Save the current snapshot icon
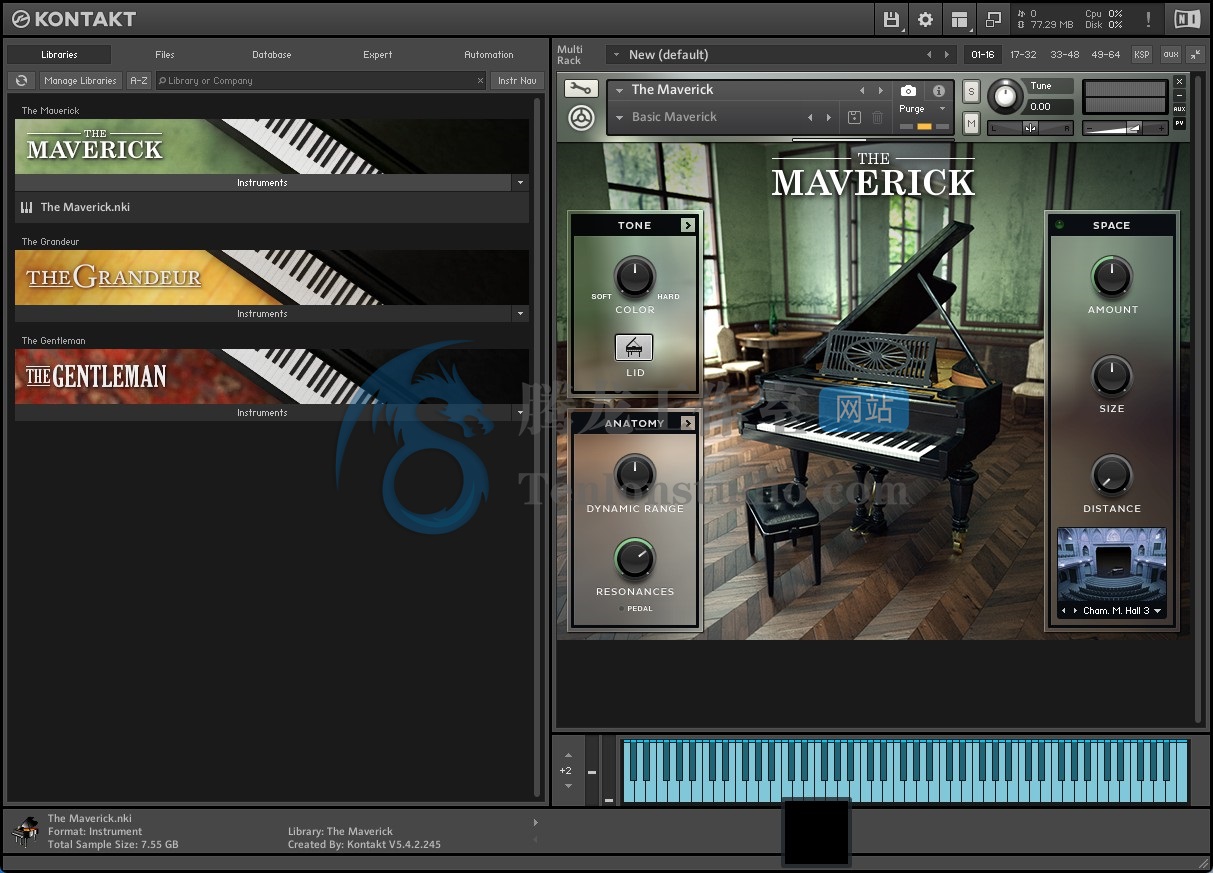The width and height of the screenshot is (1213, 873). pos(855,117)
